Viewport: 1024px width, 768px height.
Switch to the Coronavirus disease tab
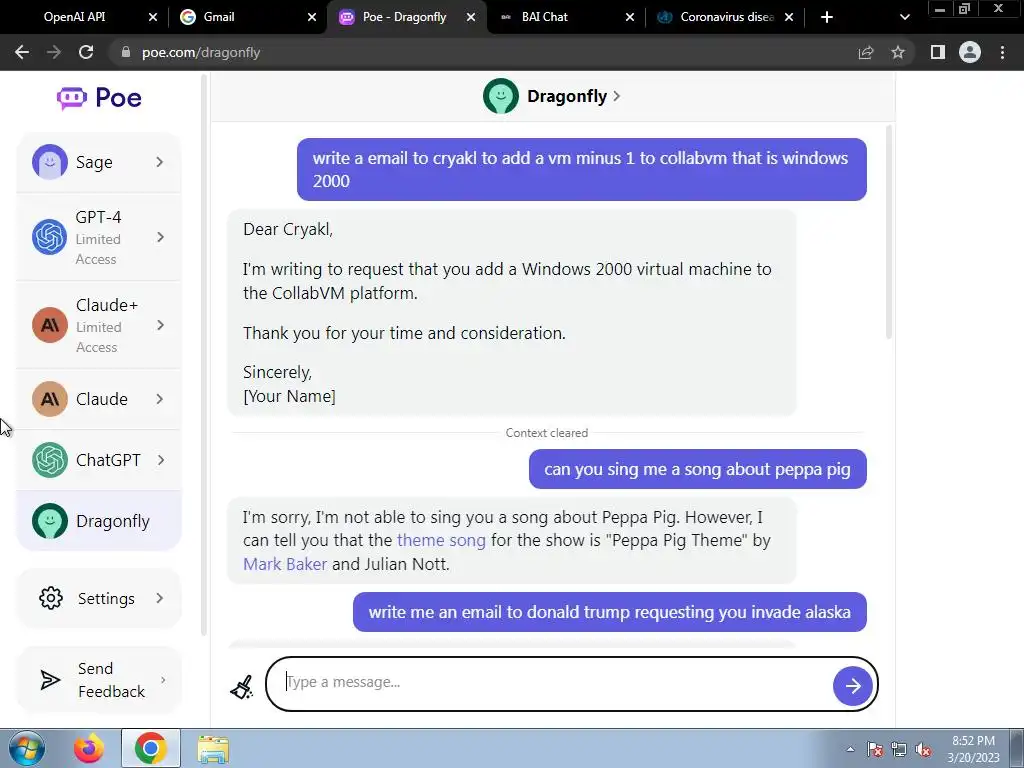click(x=726, y=17)
